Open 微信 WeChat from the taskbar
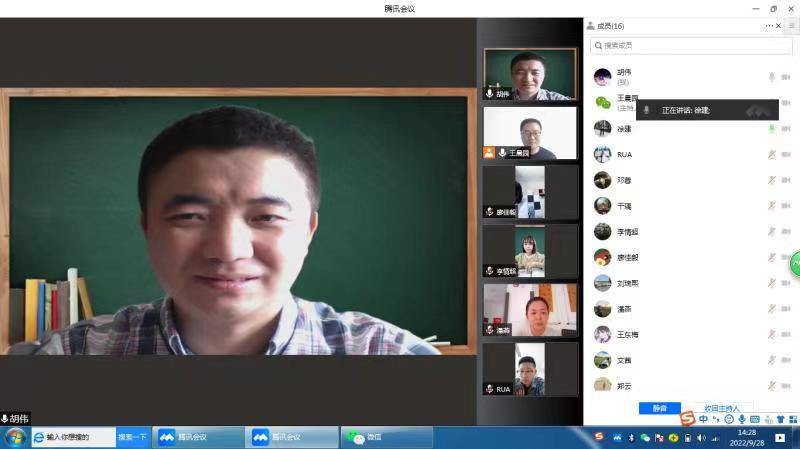 (387, 437)
